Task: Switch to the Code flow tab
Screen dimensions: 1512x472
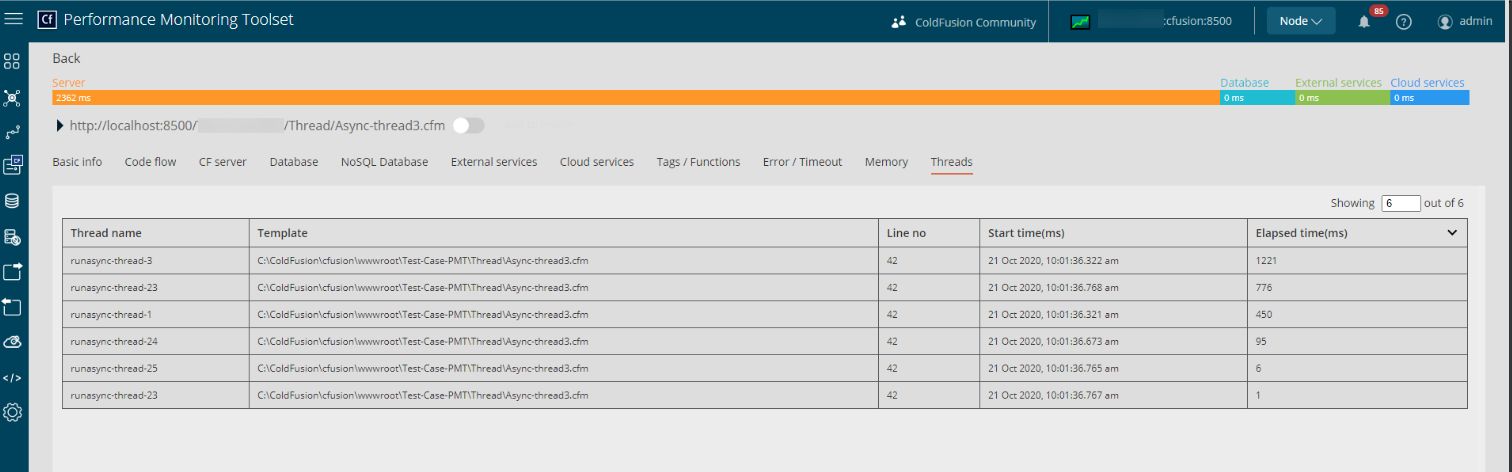Action: [x=150, y=162]
